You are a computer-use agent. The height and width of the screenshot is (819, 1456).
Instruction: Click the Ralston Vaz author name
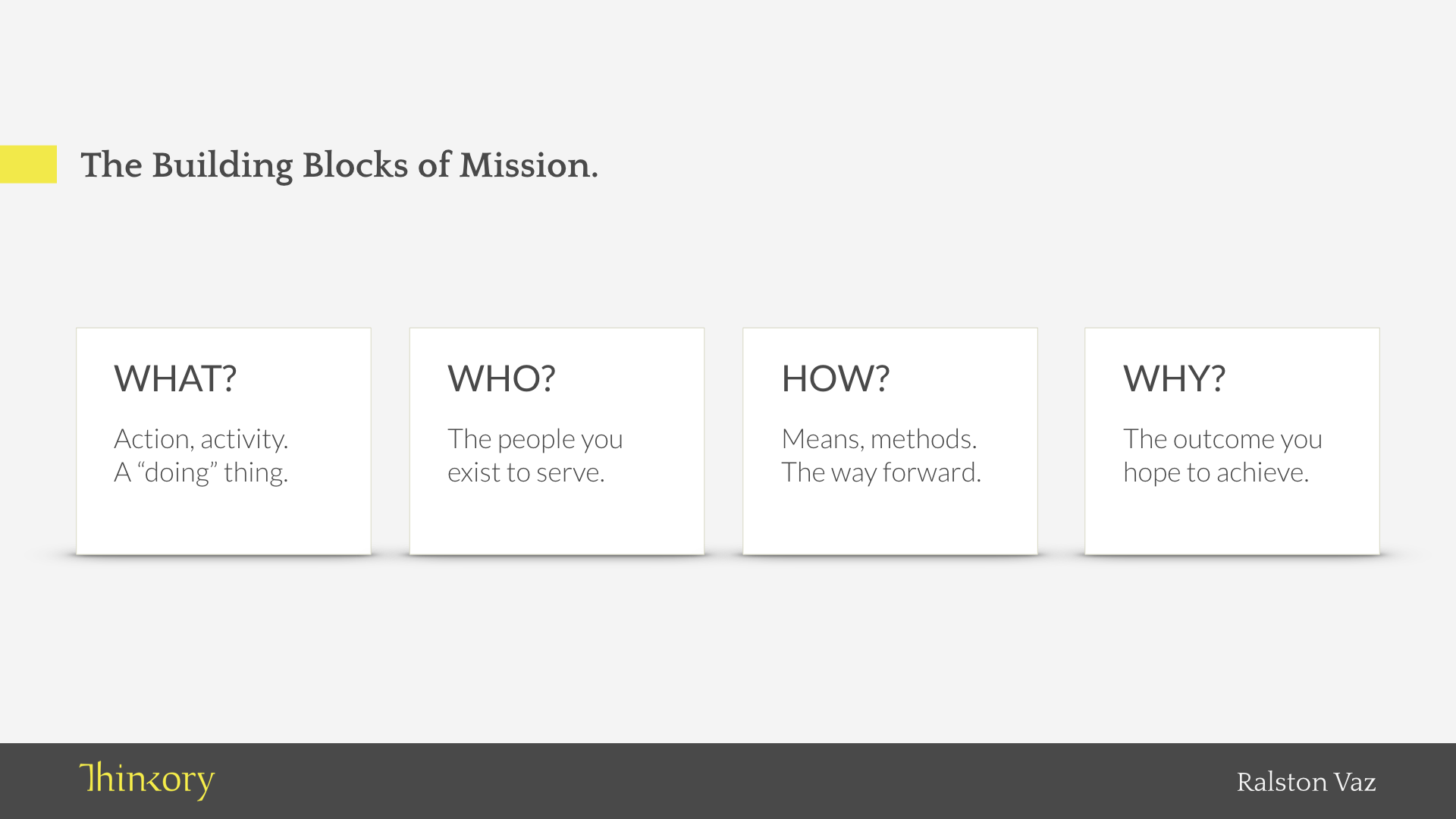pos(1306,782)
